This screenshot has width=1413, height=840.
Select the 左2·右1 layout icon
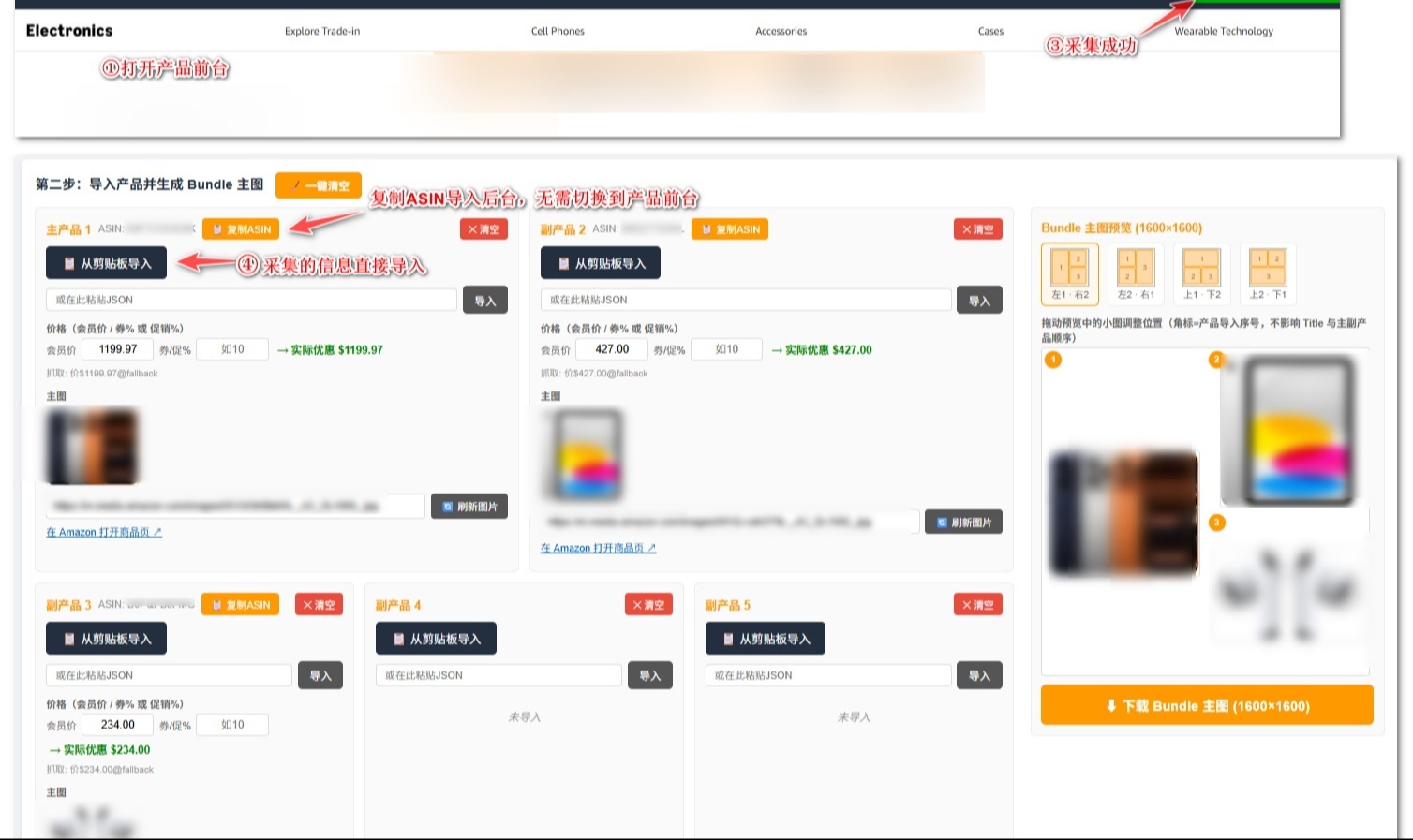click(x=1136, y=273)
